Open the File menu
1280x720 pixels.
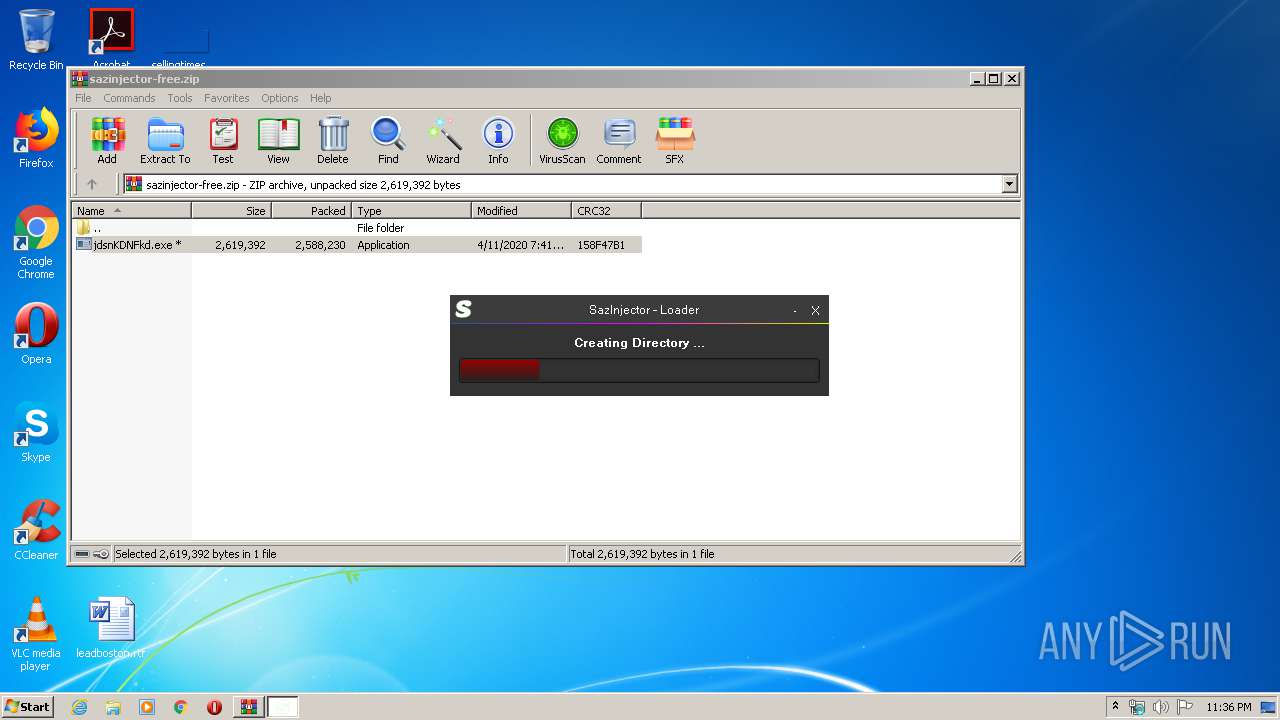[x=83, y=98]
